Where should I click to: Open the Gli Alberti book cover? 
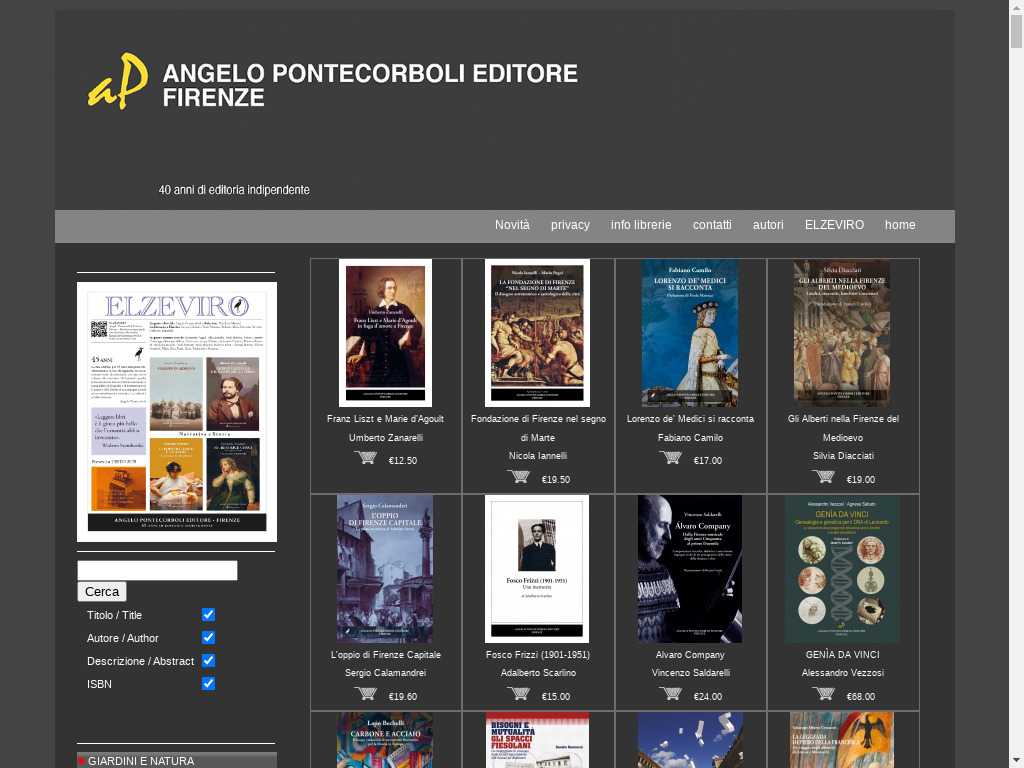[x=842, y=333]
